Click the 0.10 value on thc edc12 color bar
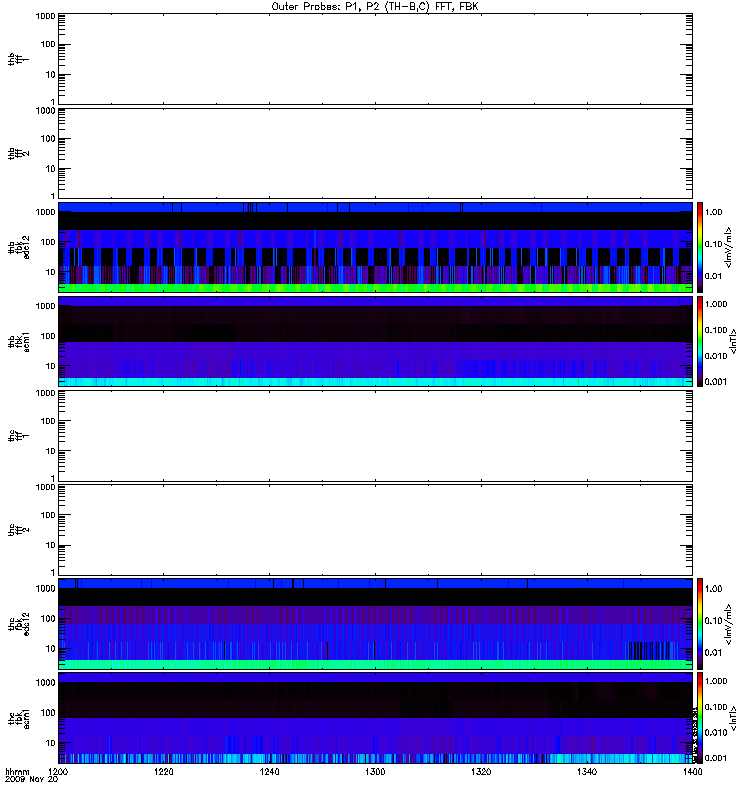The image size is (750, 800). click(x=713, y=620)
